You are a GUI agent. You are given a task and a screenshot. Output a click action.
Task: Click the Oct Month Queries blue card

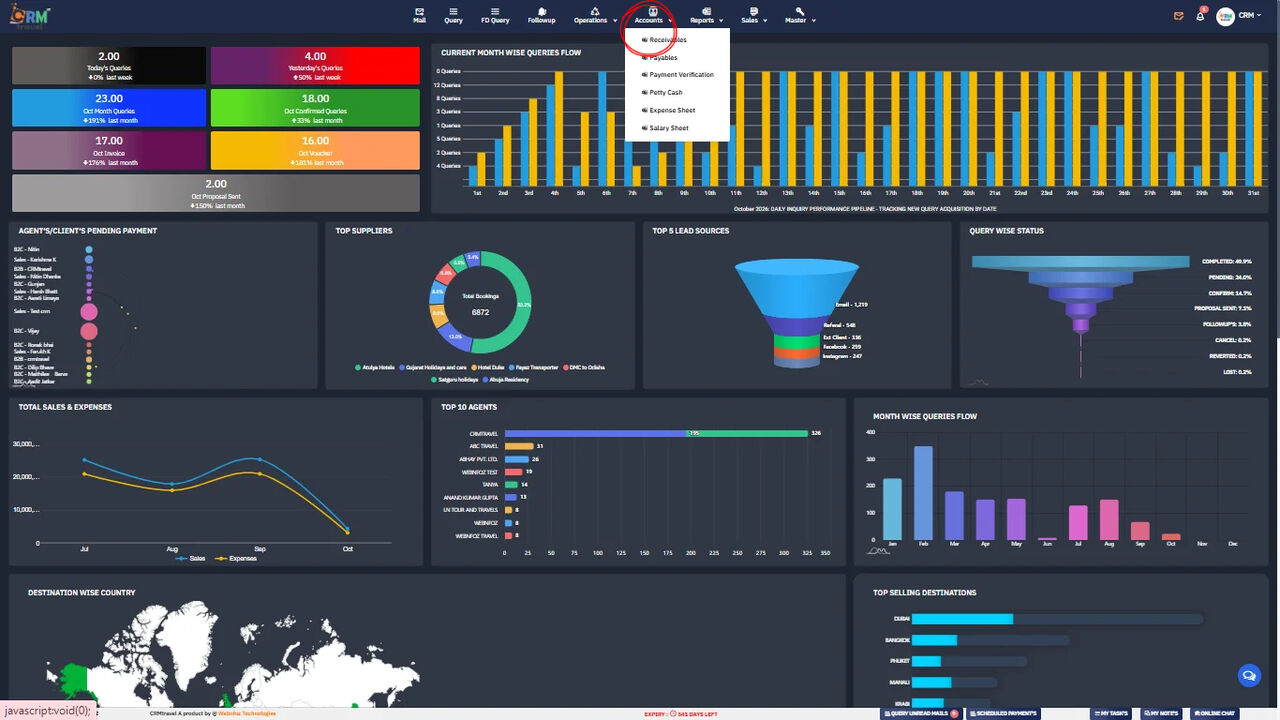click(109, 108)
